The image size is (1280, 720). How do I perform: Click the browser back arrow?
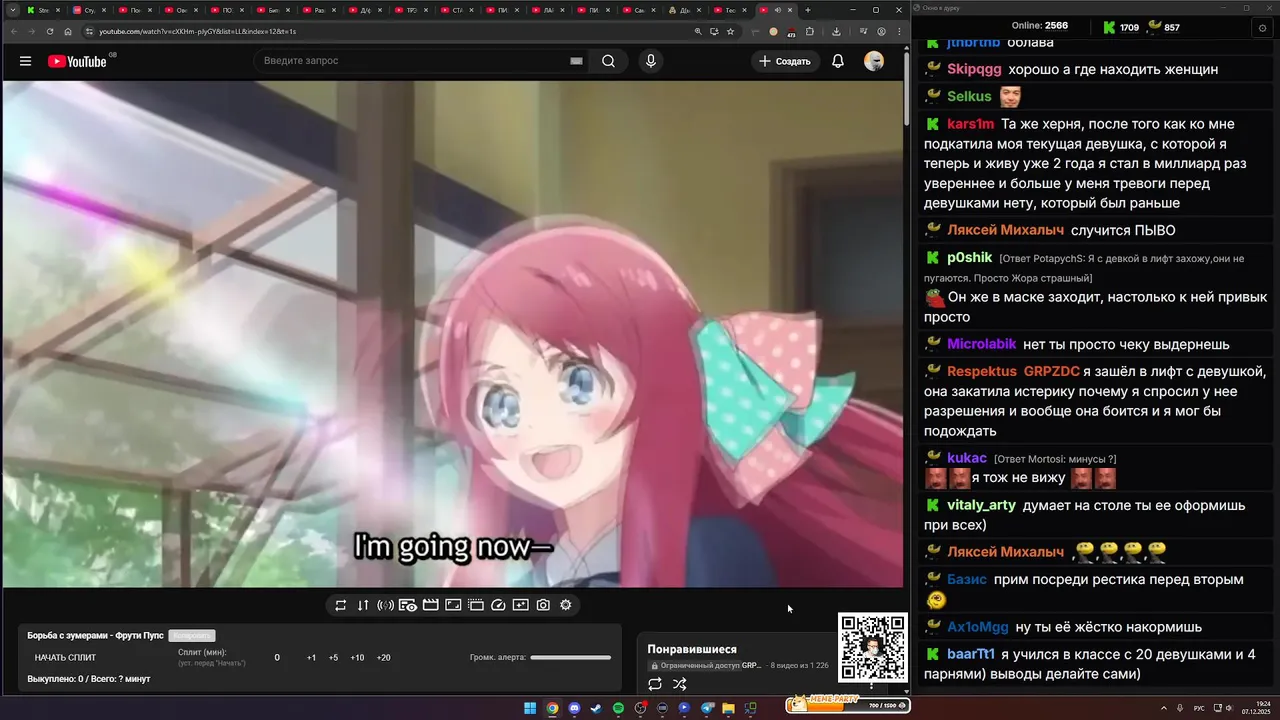point(12,31)
